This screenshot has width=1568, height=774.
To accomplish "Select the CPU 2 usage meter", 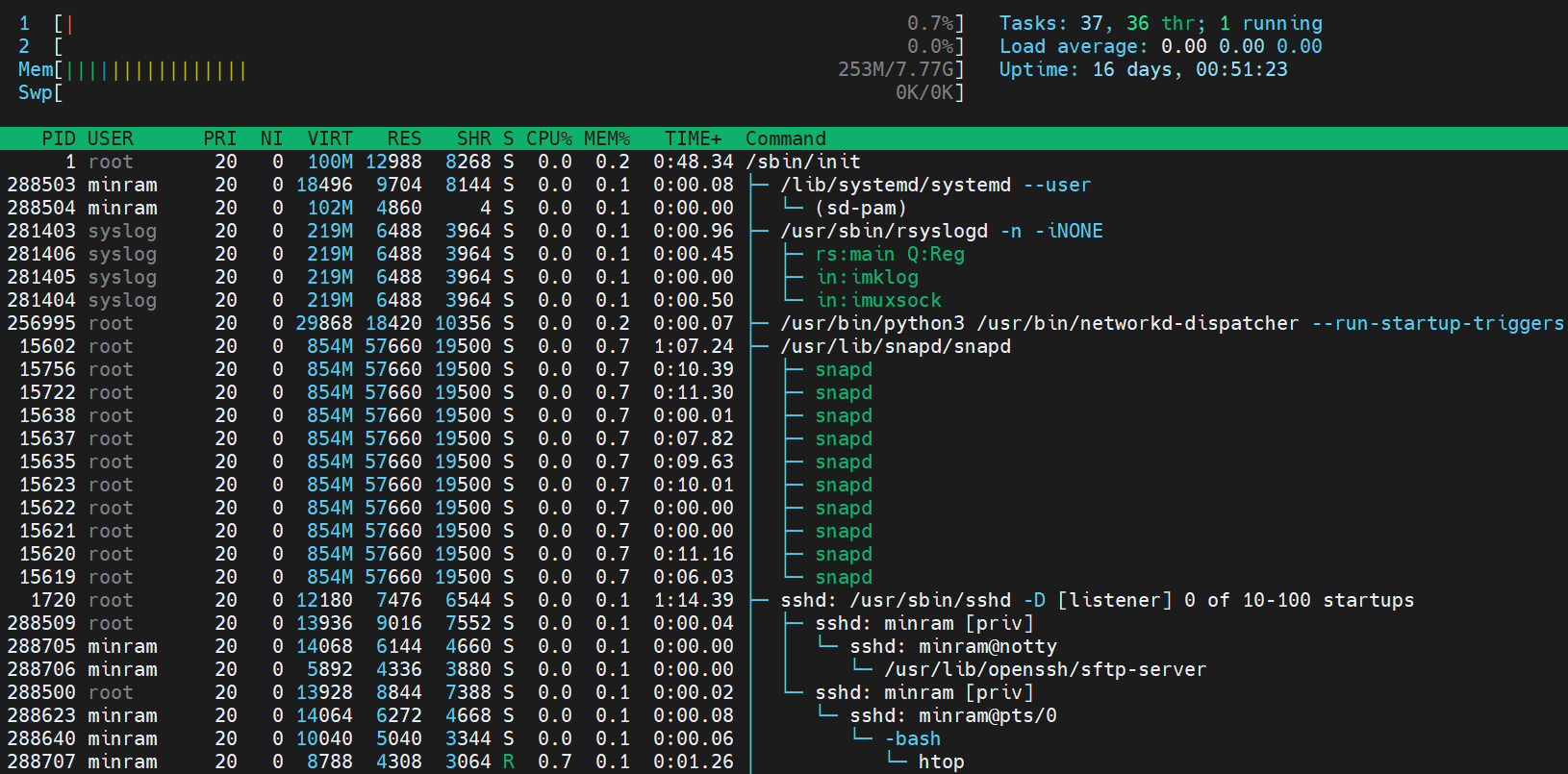I will pyautogui.click(x=492, y=46).
